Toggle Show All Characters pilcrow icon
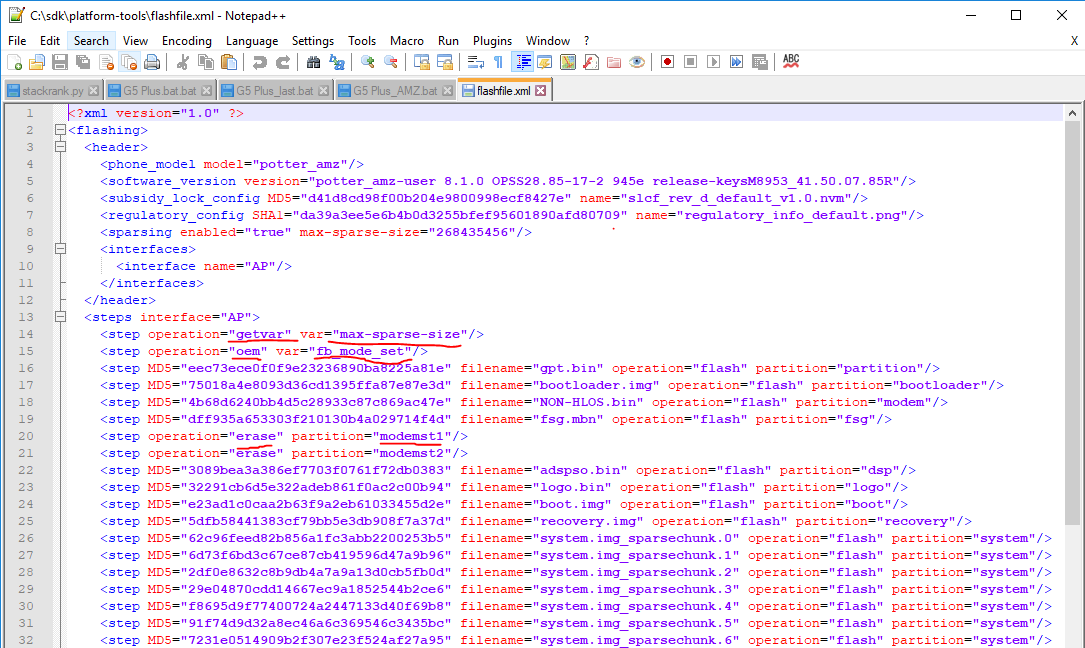1085x648 pixels. click(x=498, y=62)
